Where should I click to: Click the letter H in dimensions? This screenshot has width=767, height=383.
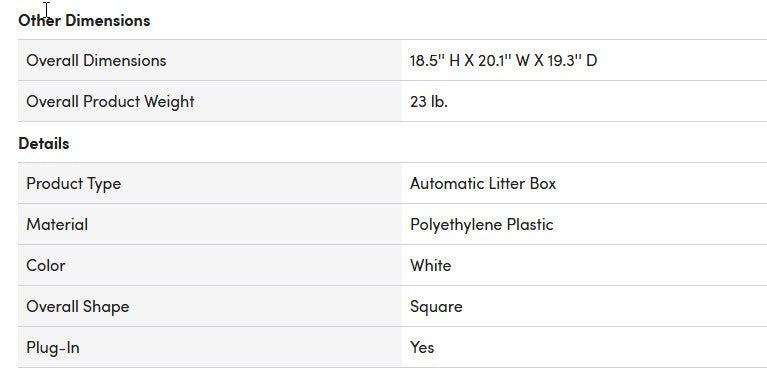click(454, 61)
